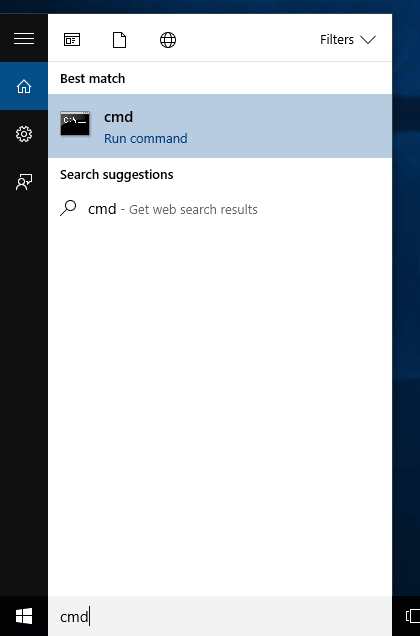Expand the Filters dropdown
This screenshot has height=636, width=420.
click(348, 39)
